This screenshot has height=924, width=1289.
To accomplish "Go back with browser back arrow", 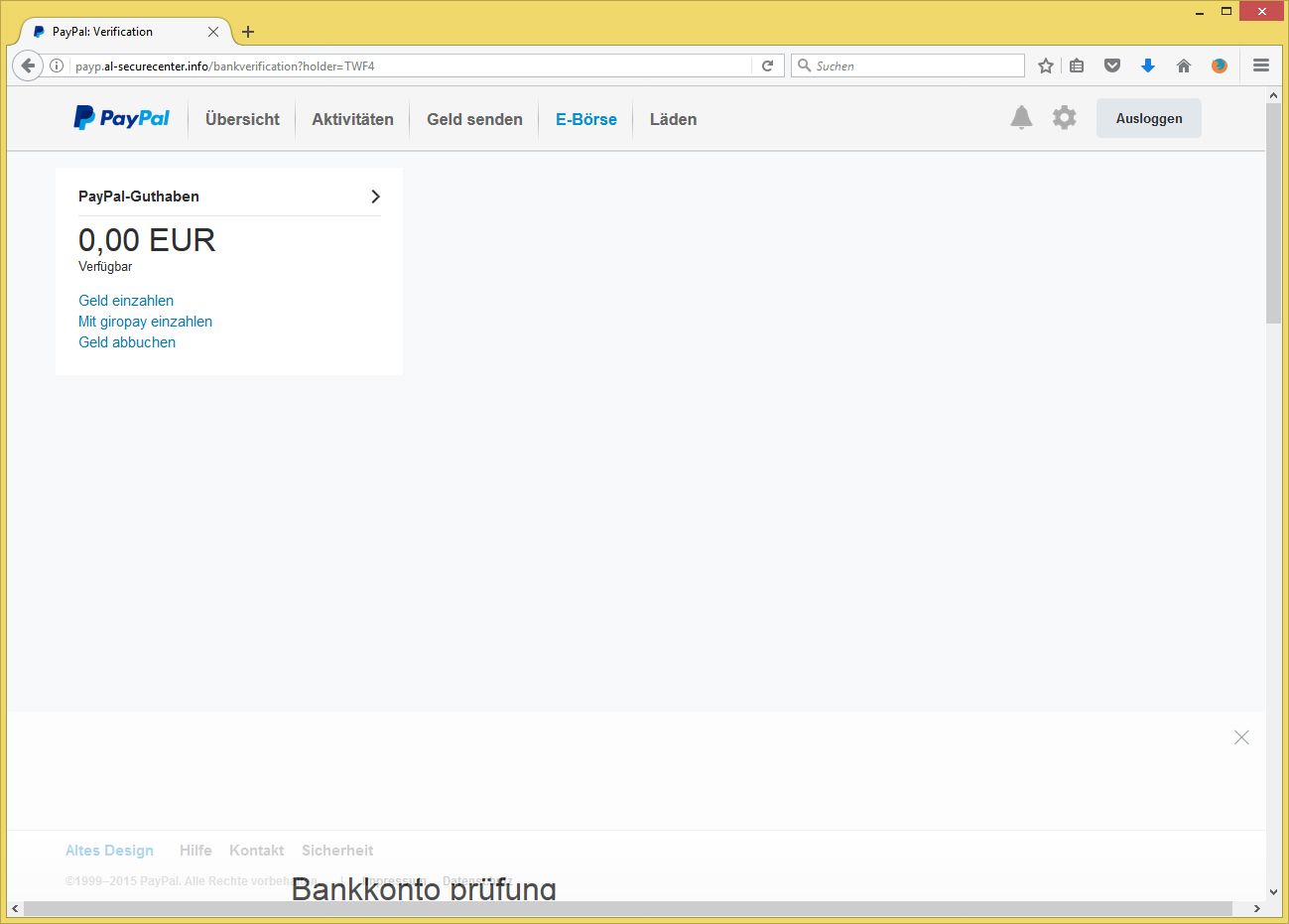I will coord(28,66).
